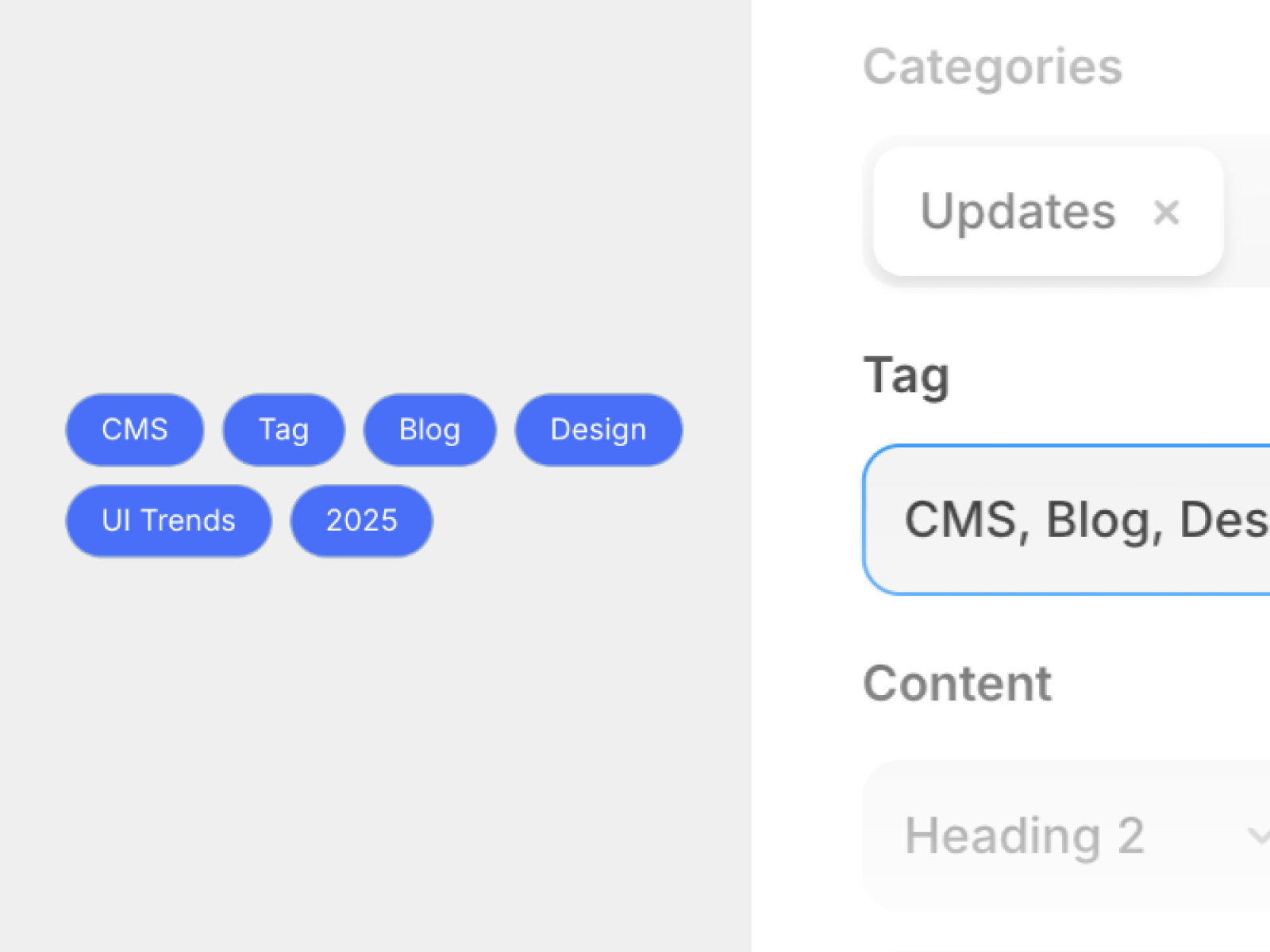Select the CMS tag pill

pyautogui.click(x=135, y=429)
